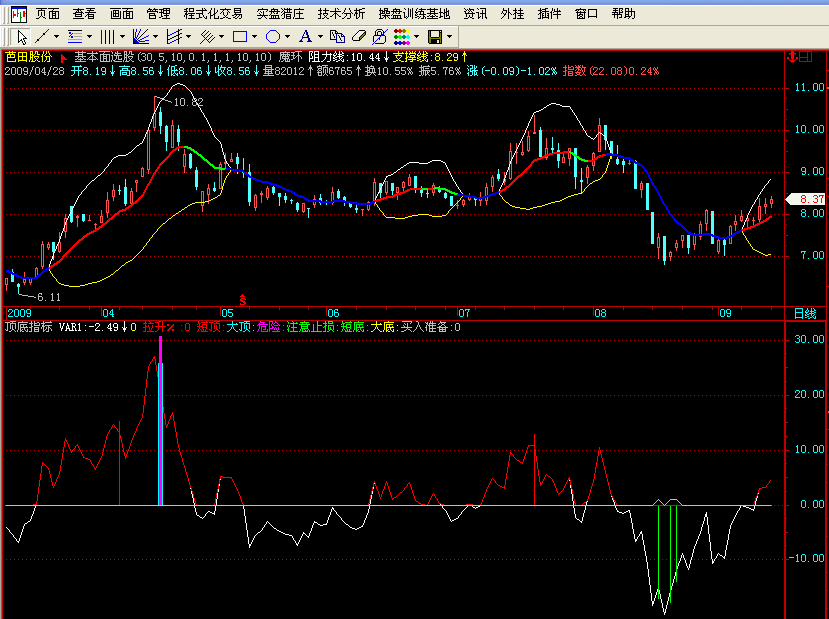Viewport: 829px width, 619px height.
Task: Open the 实盘猎庄 menu
Action: (280, 14)
